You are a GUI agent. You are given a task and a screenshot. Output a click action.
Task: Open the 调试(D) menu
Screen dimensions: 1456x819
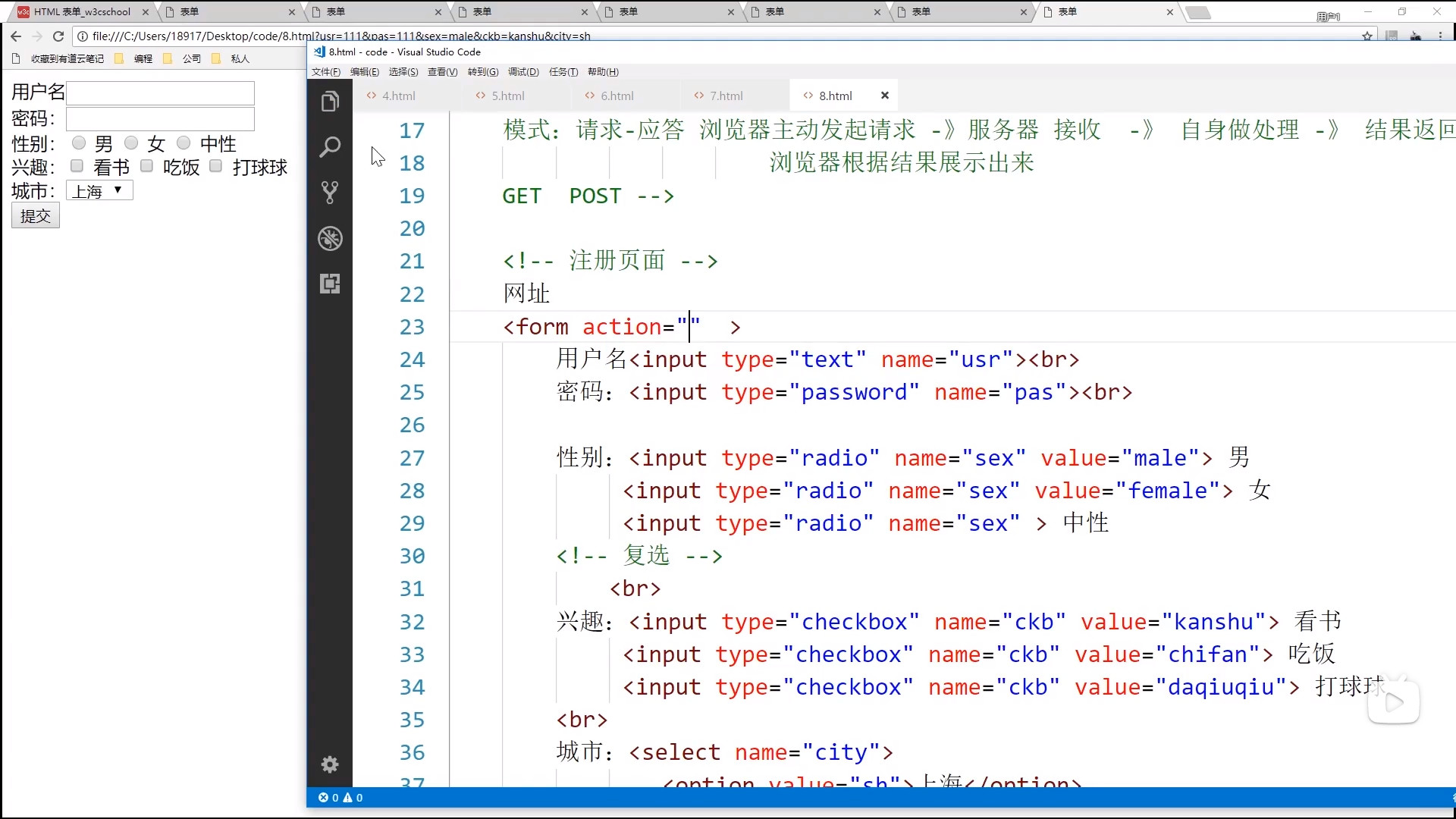523,72
